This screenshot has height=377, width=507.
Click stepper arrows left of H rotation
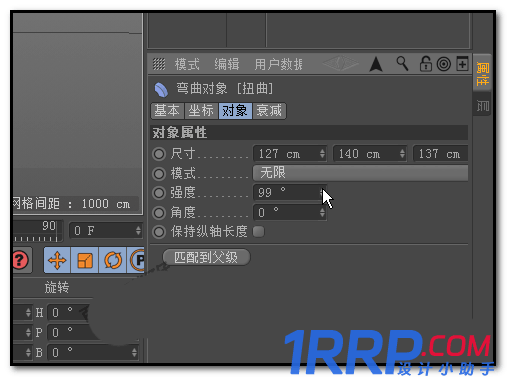click(28, 312)
